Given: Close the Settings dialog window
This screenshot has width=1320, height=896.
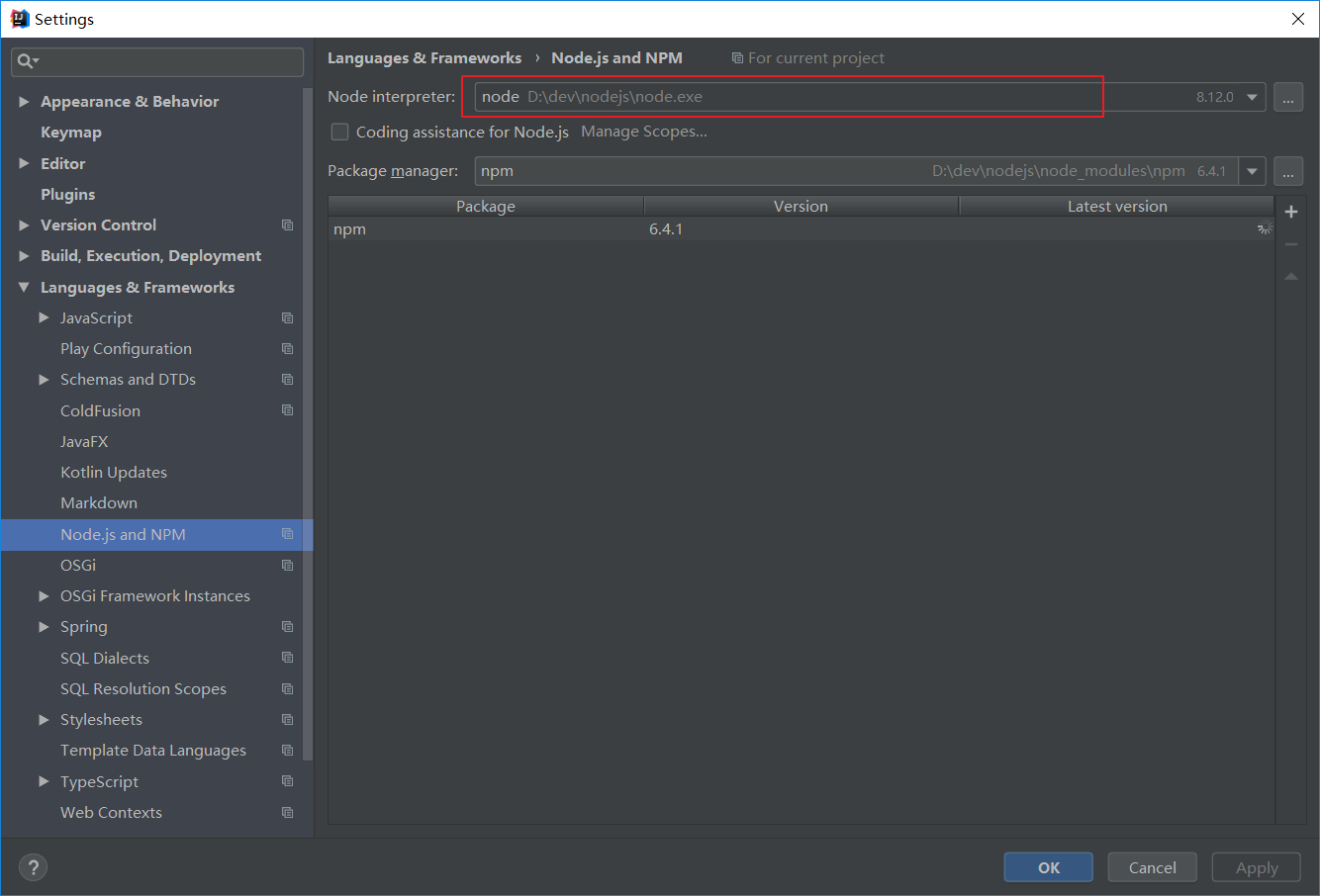Looking at the screenshot, I should [x=1298, y=19].
